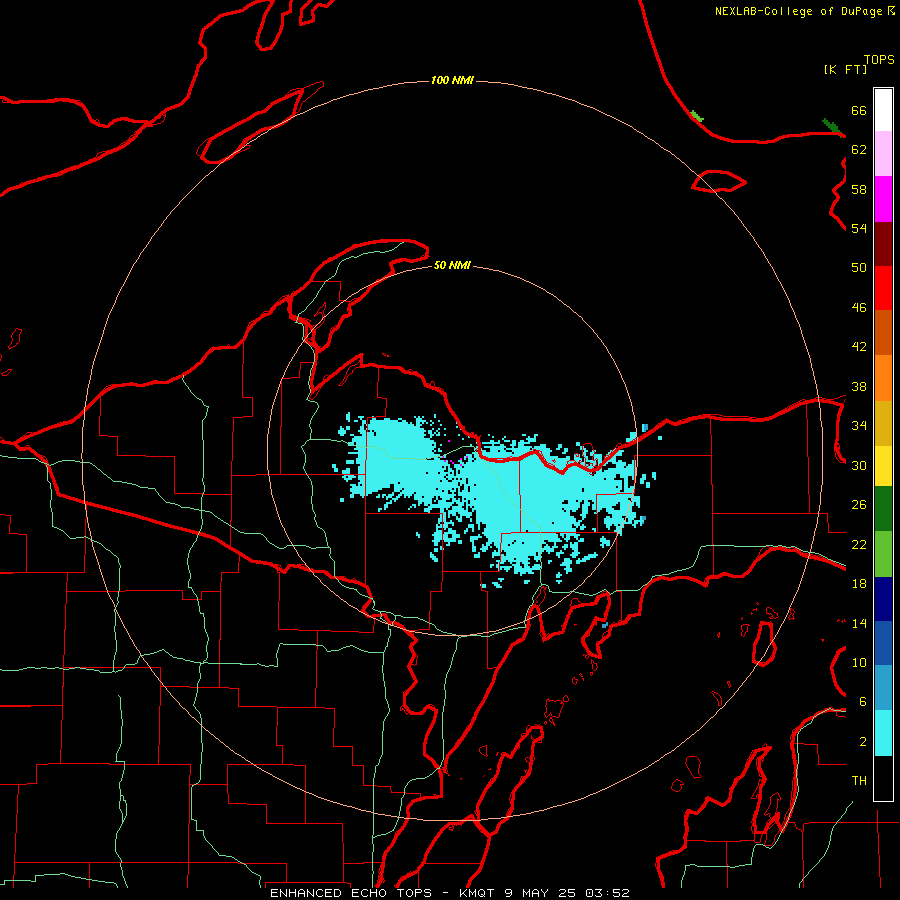Click the 14 scale value
This screenshot has width=900, height=900.
(859, 623)
